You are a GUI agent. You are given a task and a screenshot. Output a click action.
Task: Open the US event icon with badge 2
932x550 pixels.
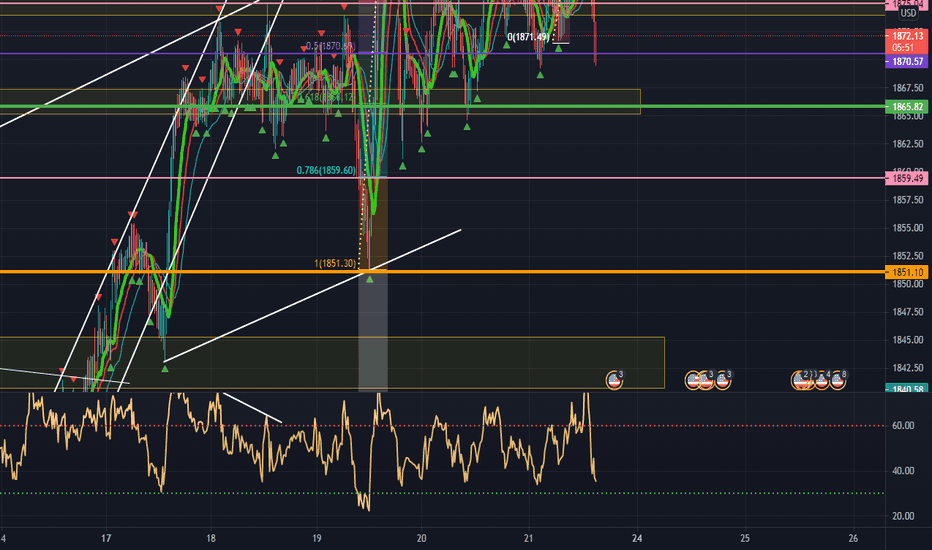[x=800, y=380]
